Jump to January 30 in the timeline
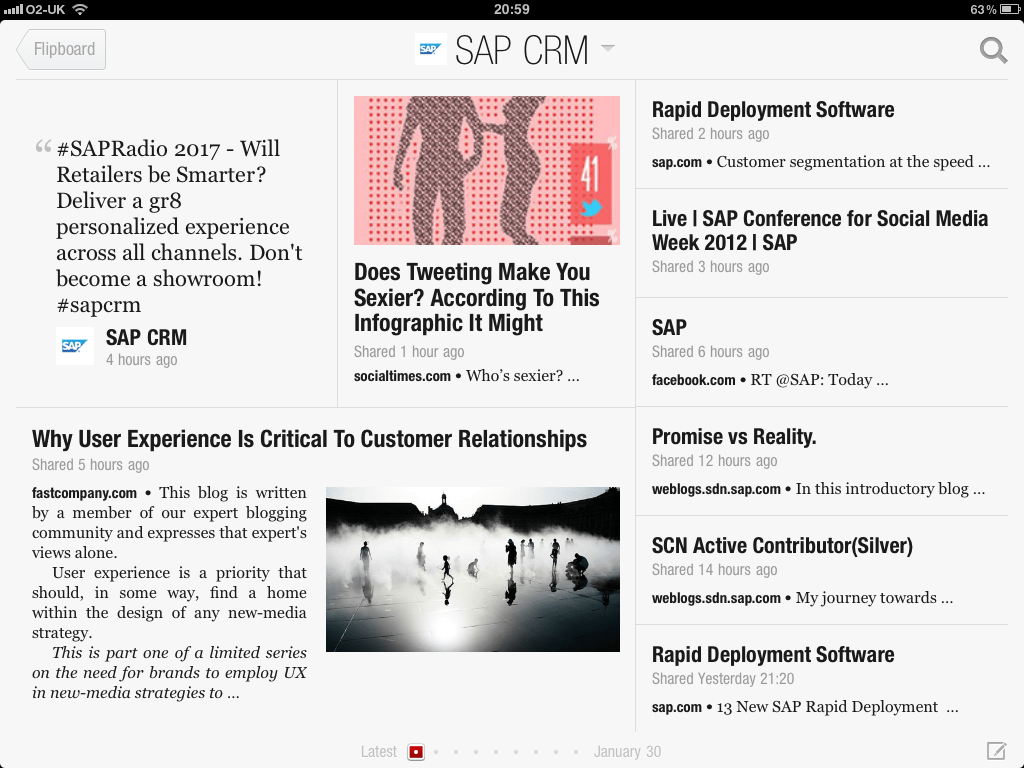The image size is (1024, 768). [627, 752]
